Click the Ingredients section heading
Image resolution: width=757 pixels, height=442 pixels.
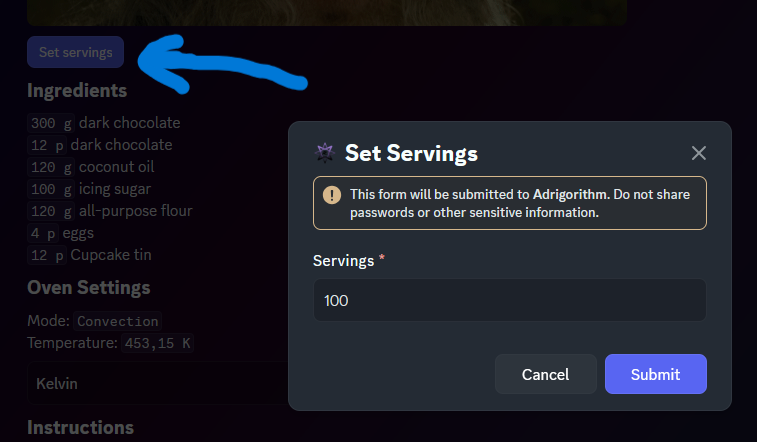77,90
